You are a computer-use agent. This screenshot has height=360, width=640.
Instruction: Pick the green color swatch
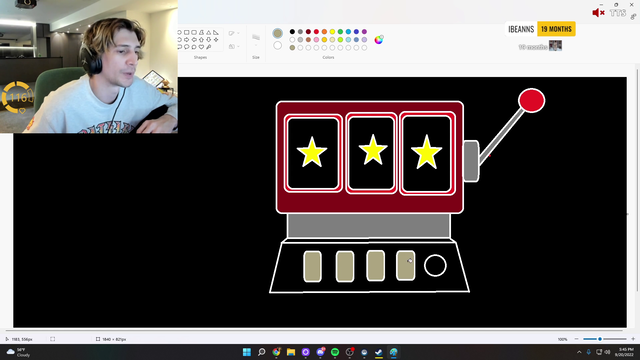point(340,31)
